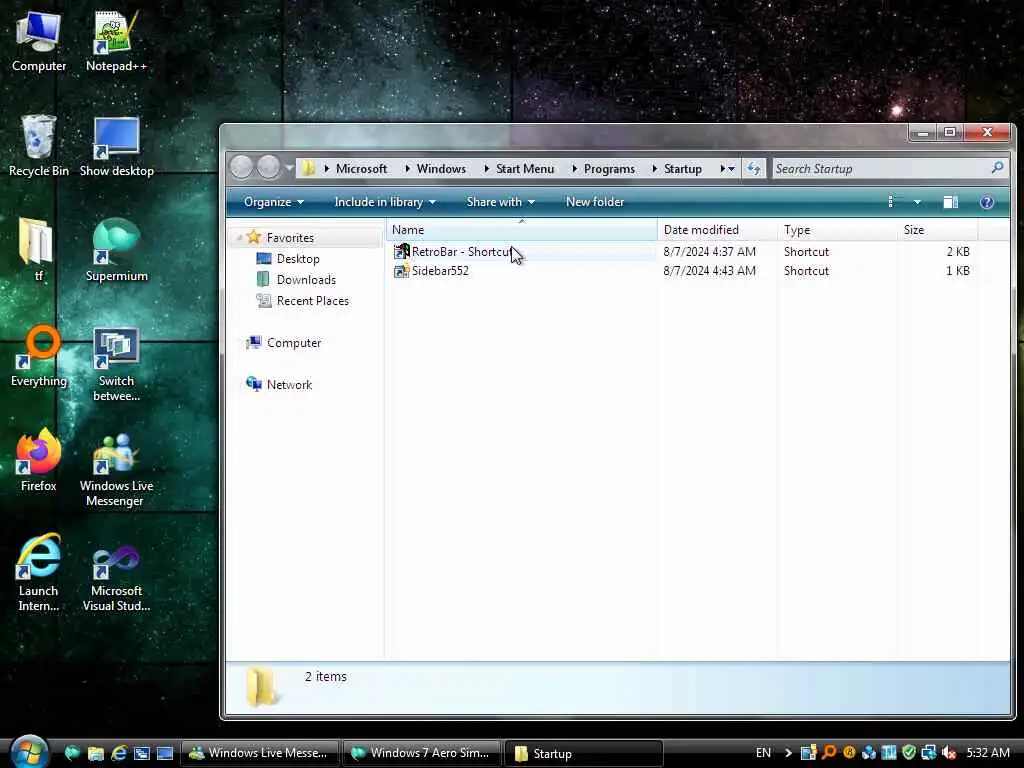Screen dimensions: 1024x768
Task: Click the network tray icon
Action: click(x=929, y=753)
